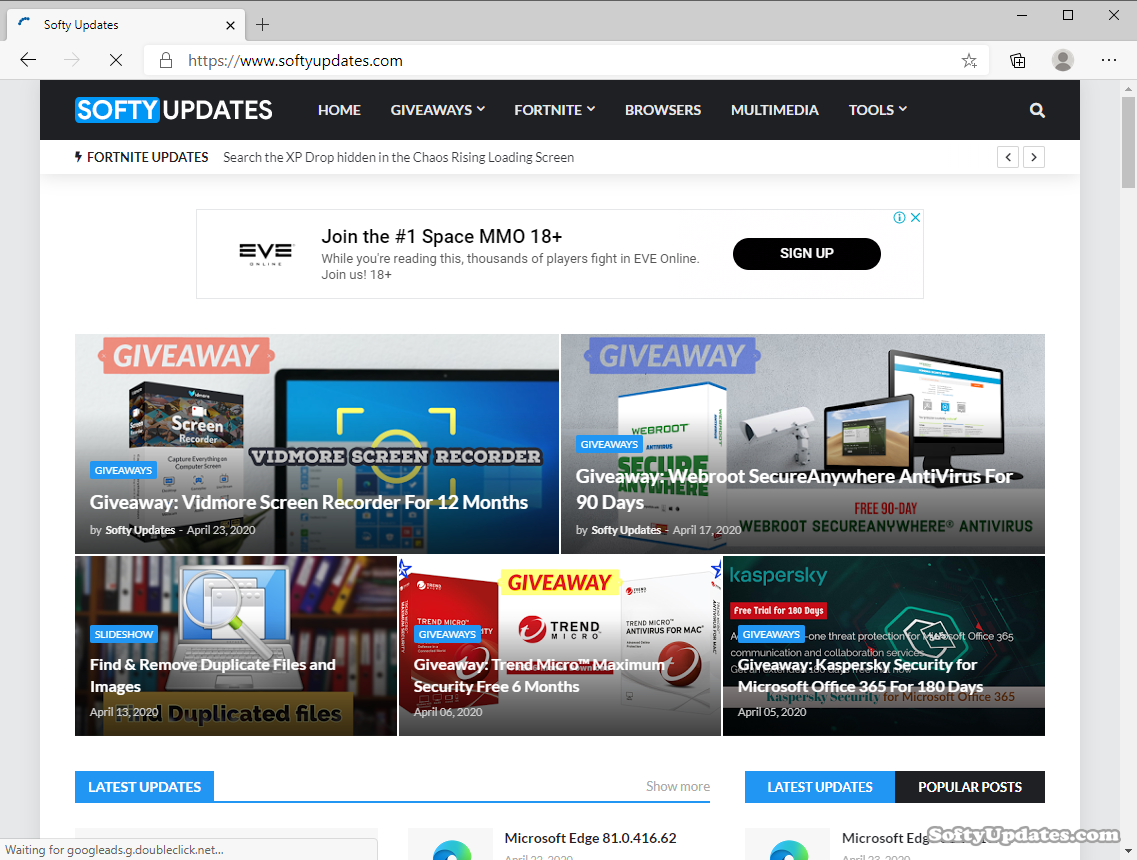View site security via the padlock icon
Viewport: 1137px width, 860px height.
coord(166,60)
